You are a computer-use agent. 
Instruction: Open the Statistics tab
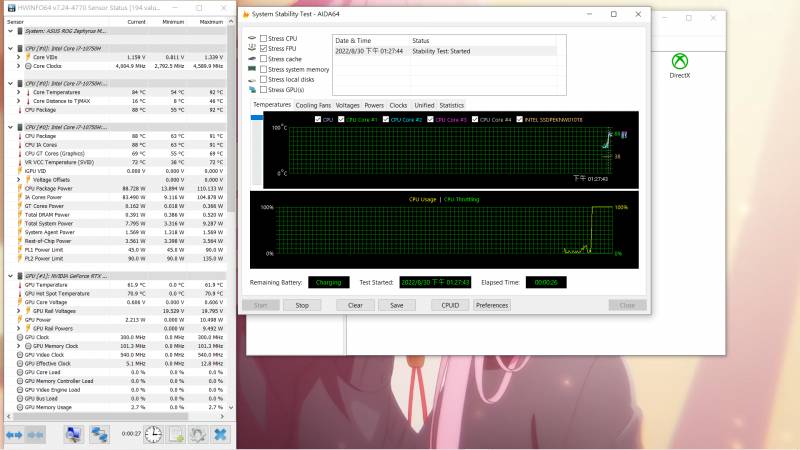tap(452, 105)
